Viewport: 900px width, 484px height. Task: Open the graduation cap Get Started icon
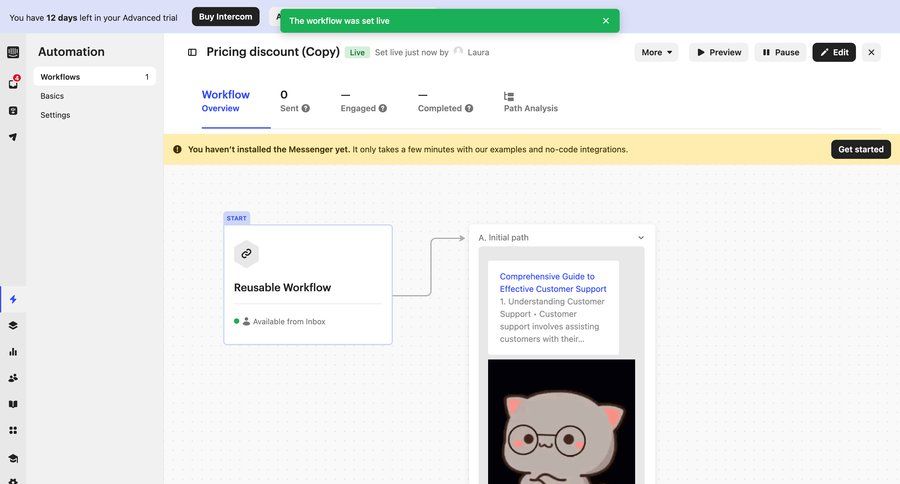point(13,458)
